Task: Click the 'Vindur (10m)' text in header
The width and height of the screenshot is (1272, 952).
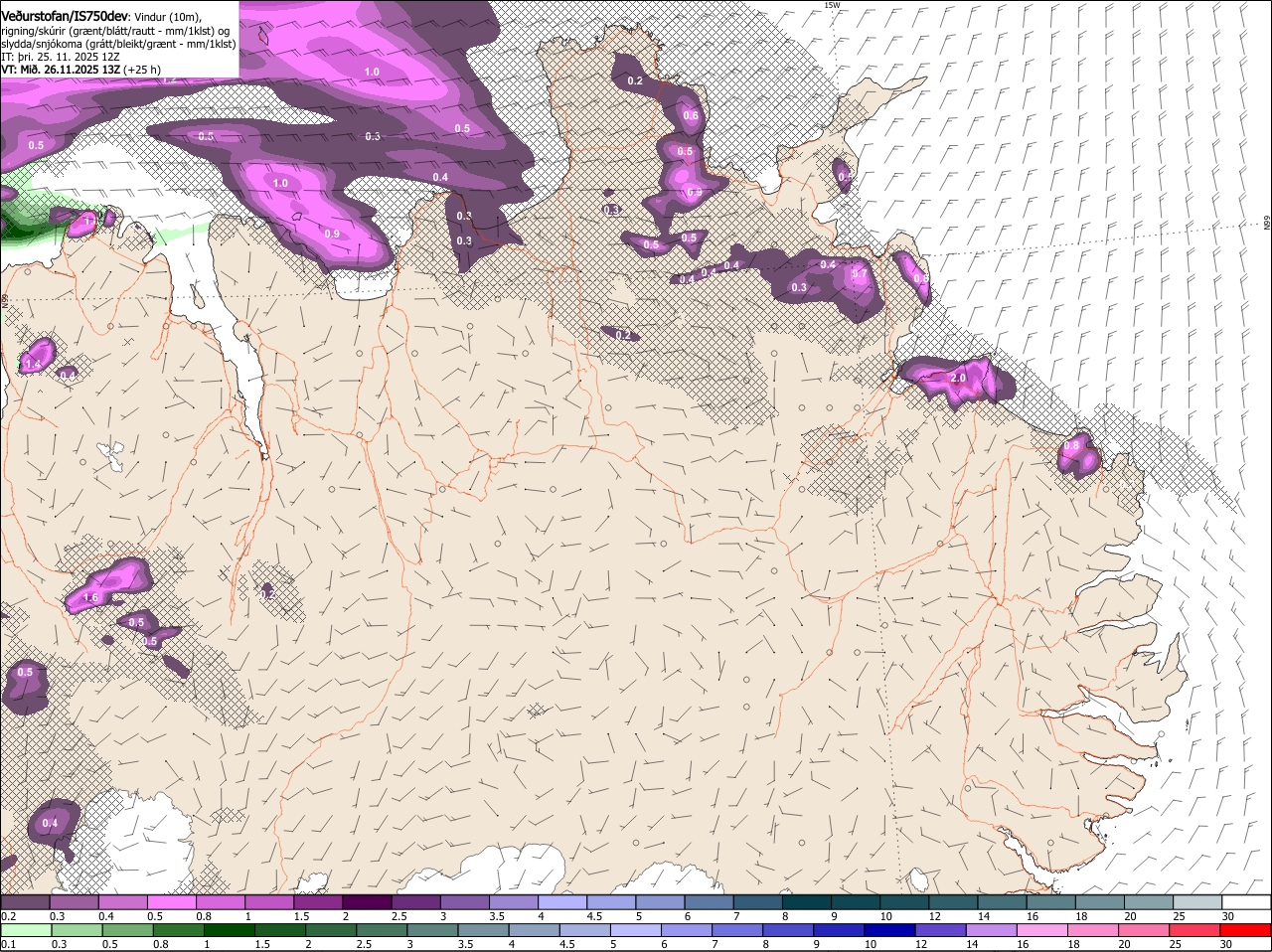Action: tap(167, 17)
